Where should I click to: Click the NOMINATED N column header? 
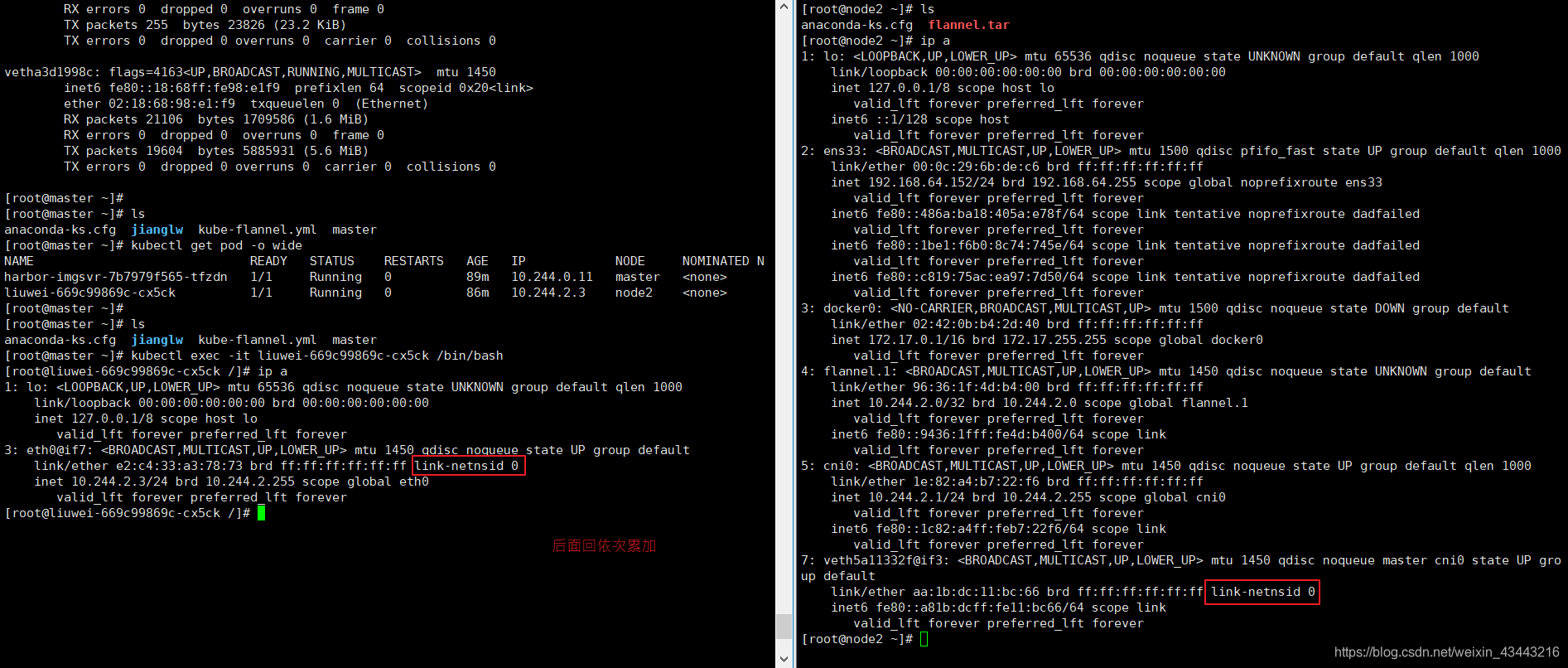click(723, 261)
